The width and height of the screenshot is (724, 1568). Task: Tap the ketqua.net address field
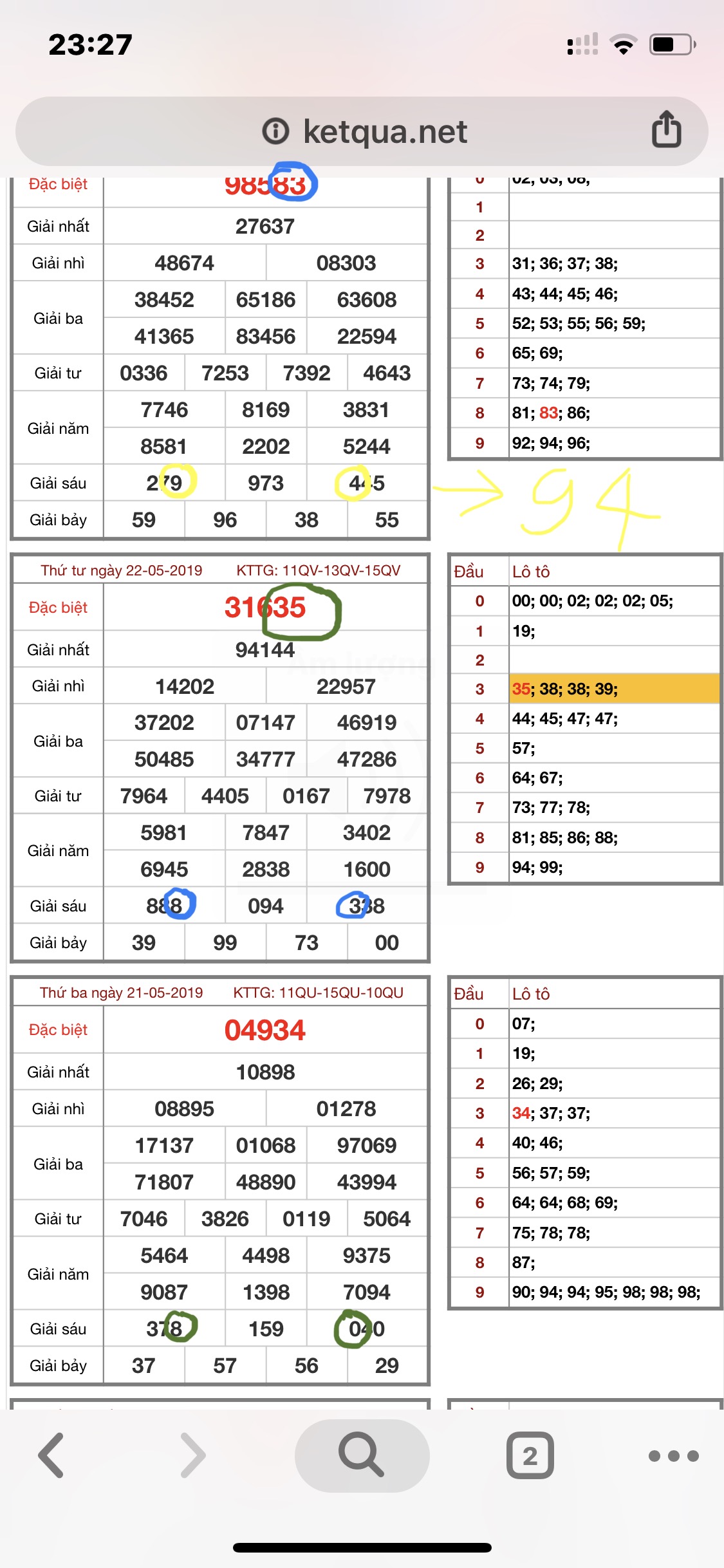pos(385,132)
